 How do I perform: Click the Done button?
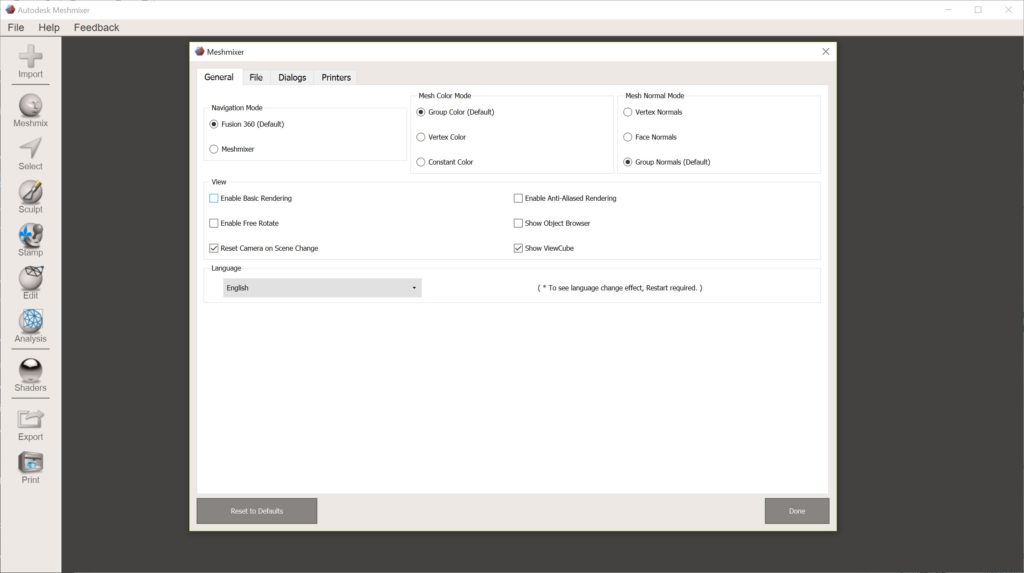coord(797,511)
